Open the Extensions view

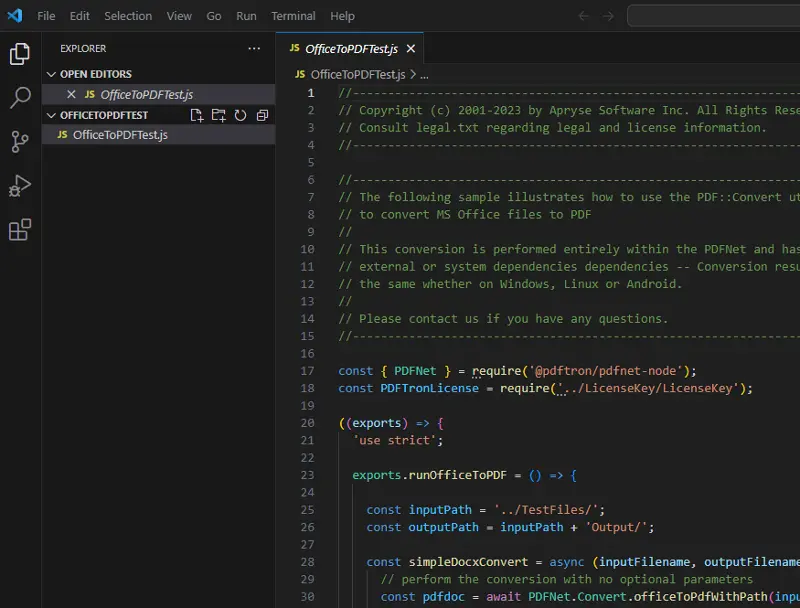(20, 230)
